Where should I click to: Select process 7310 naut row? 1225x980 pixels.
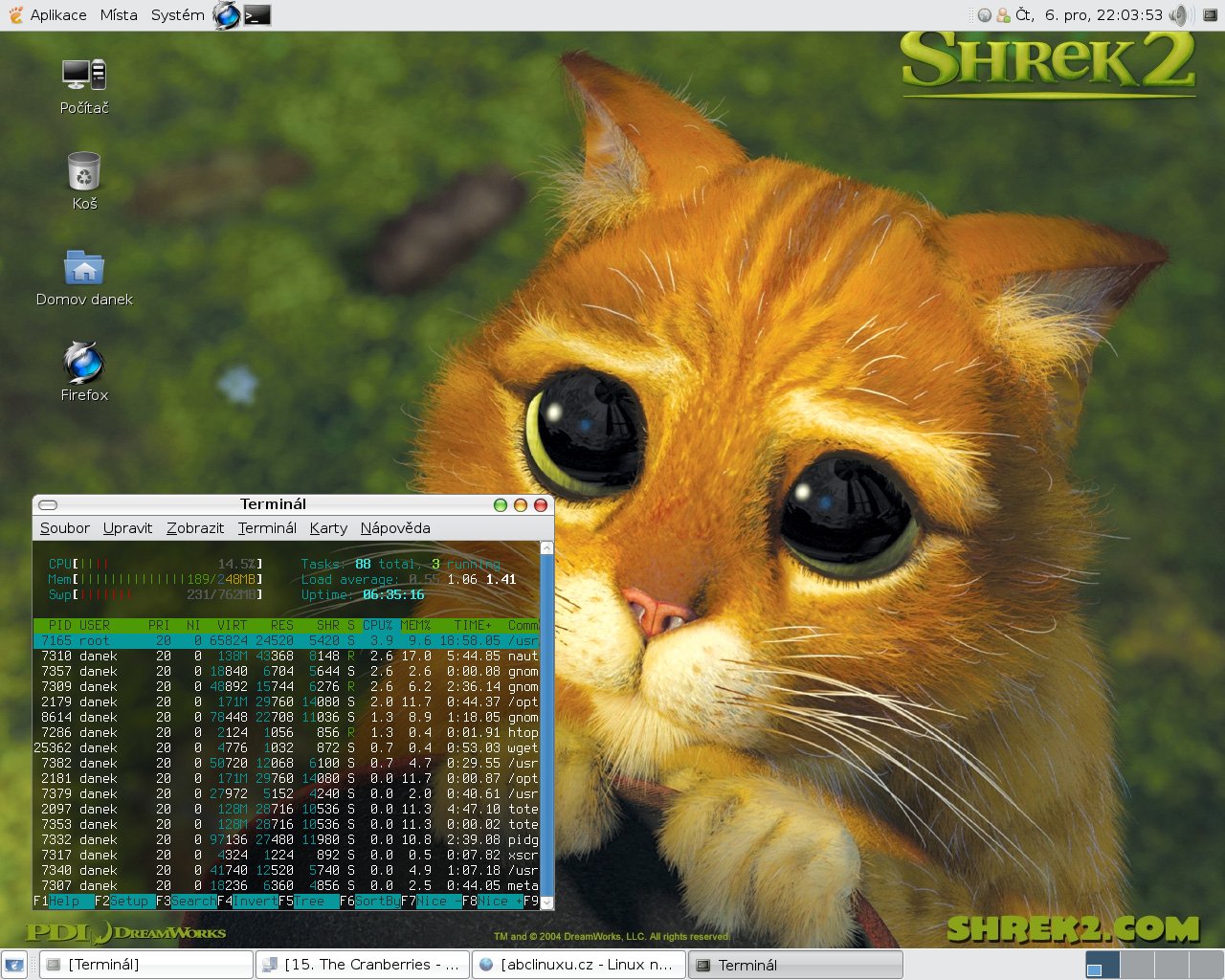coord(286,656)
